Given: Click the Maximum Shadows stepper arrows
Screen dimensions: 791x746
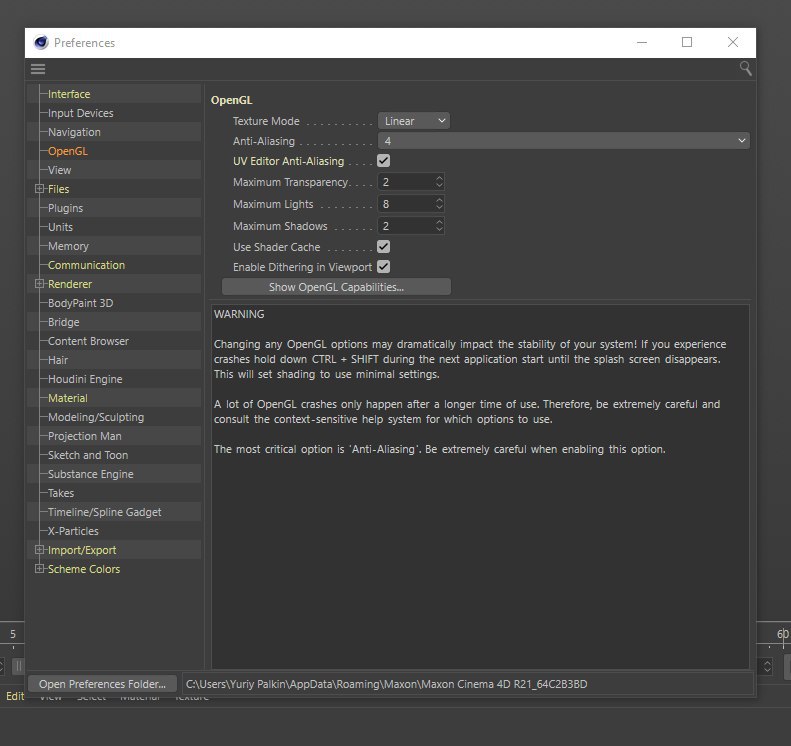Looking at the screenshot, I should pos(439,225).
